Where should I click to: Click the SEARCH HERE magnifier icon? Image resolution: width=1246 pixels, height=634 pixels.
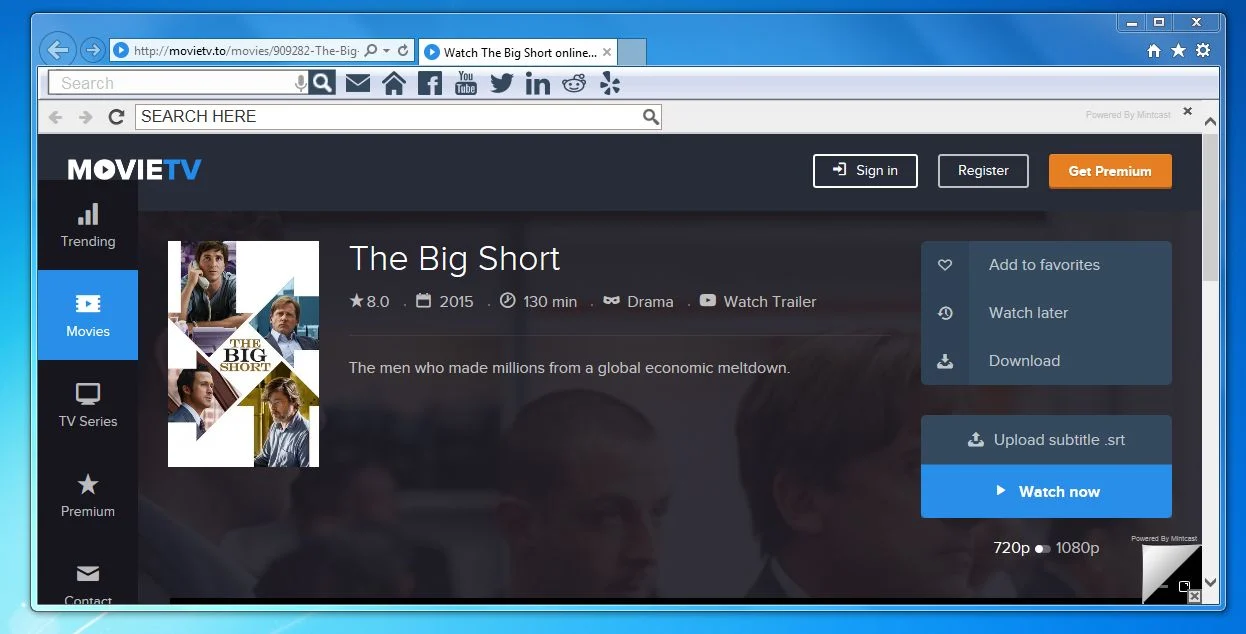pyautogui.click(x=651, y=117)
